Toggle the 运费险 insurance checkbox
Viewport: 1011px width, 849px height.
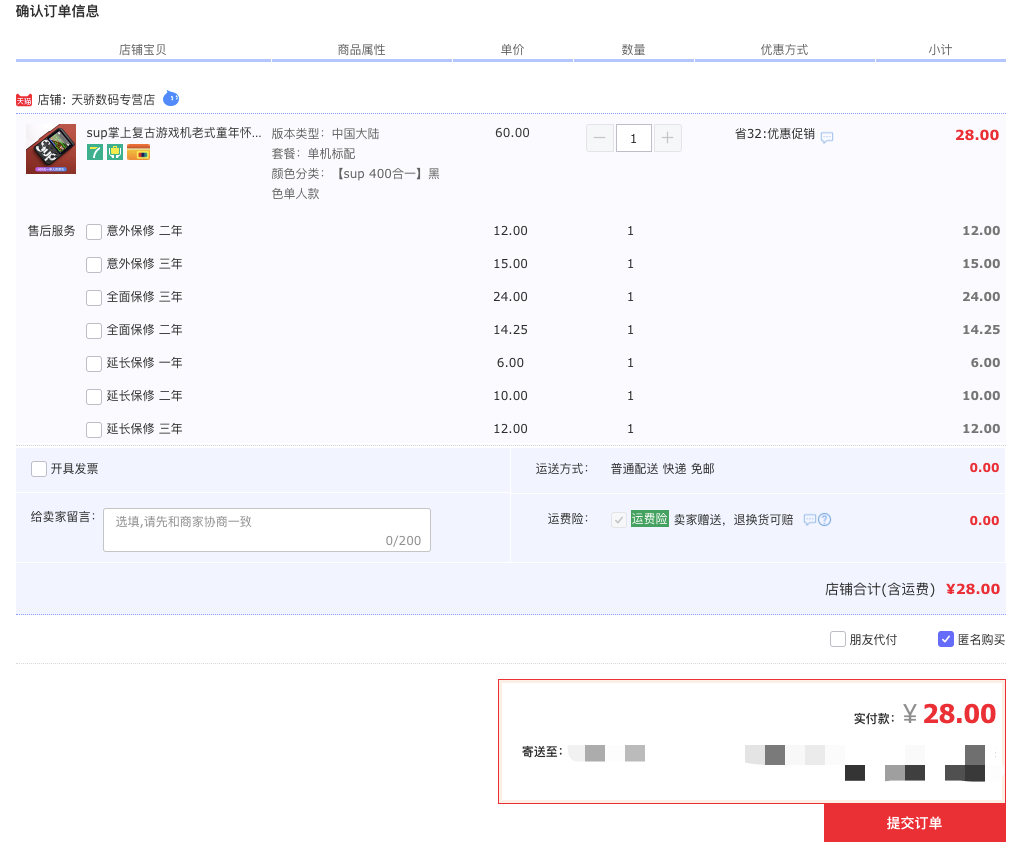tap(618, 520)
